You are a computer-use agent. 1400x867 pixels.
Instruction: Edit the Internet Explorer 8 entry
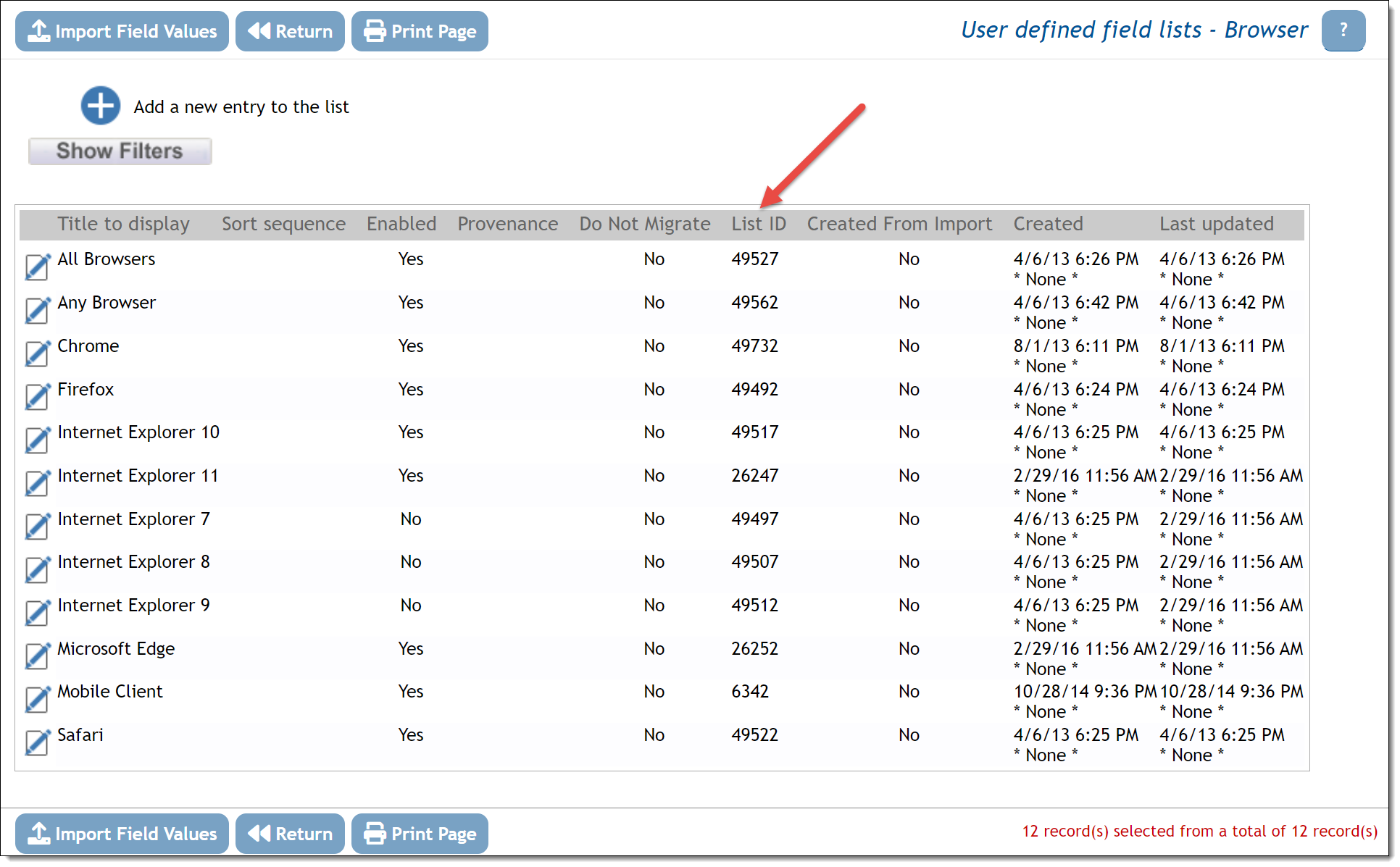pos(37,569)
